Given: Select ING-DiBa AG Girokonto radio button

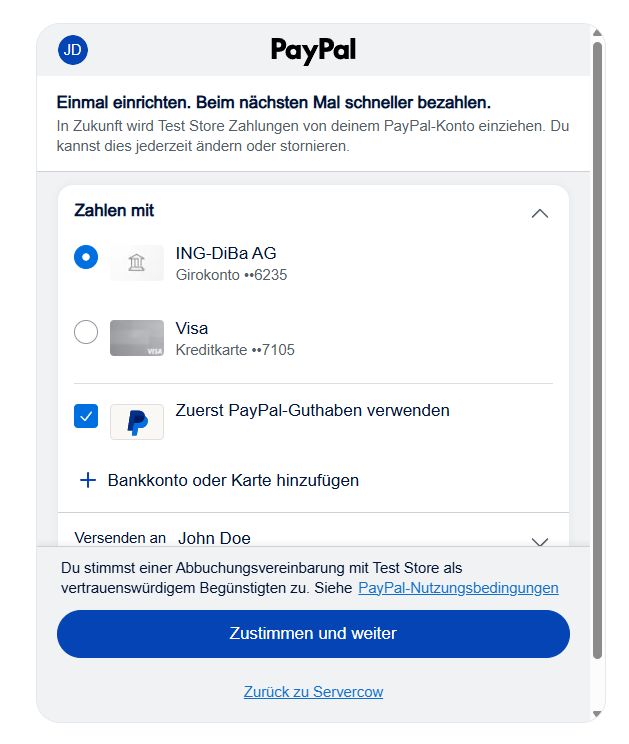Looking at the screenshot, I should (x=86, y=257).
